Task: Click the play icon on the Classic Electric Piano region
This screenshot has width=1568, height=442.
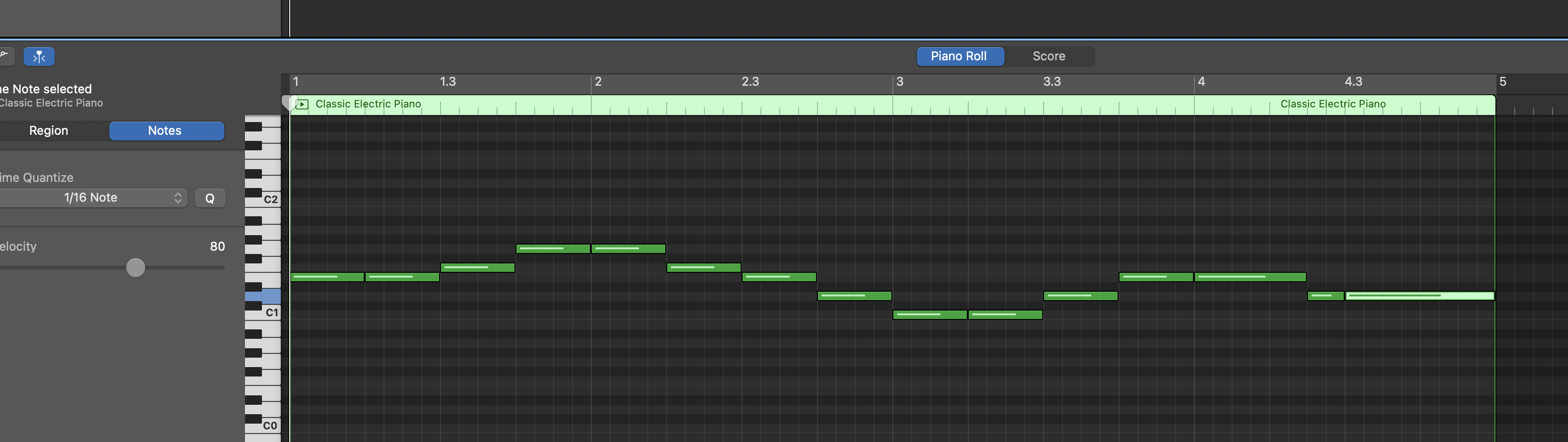Action: (x=302, y=104)
